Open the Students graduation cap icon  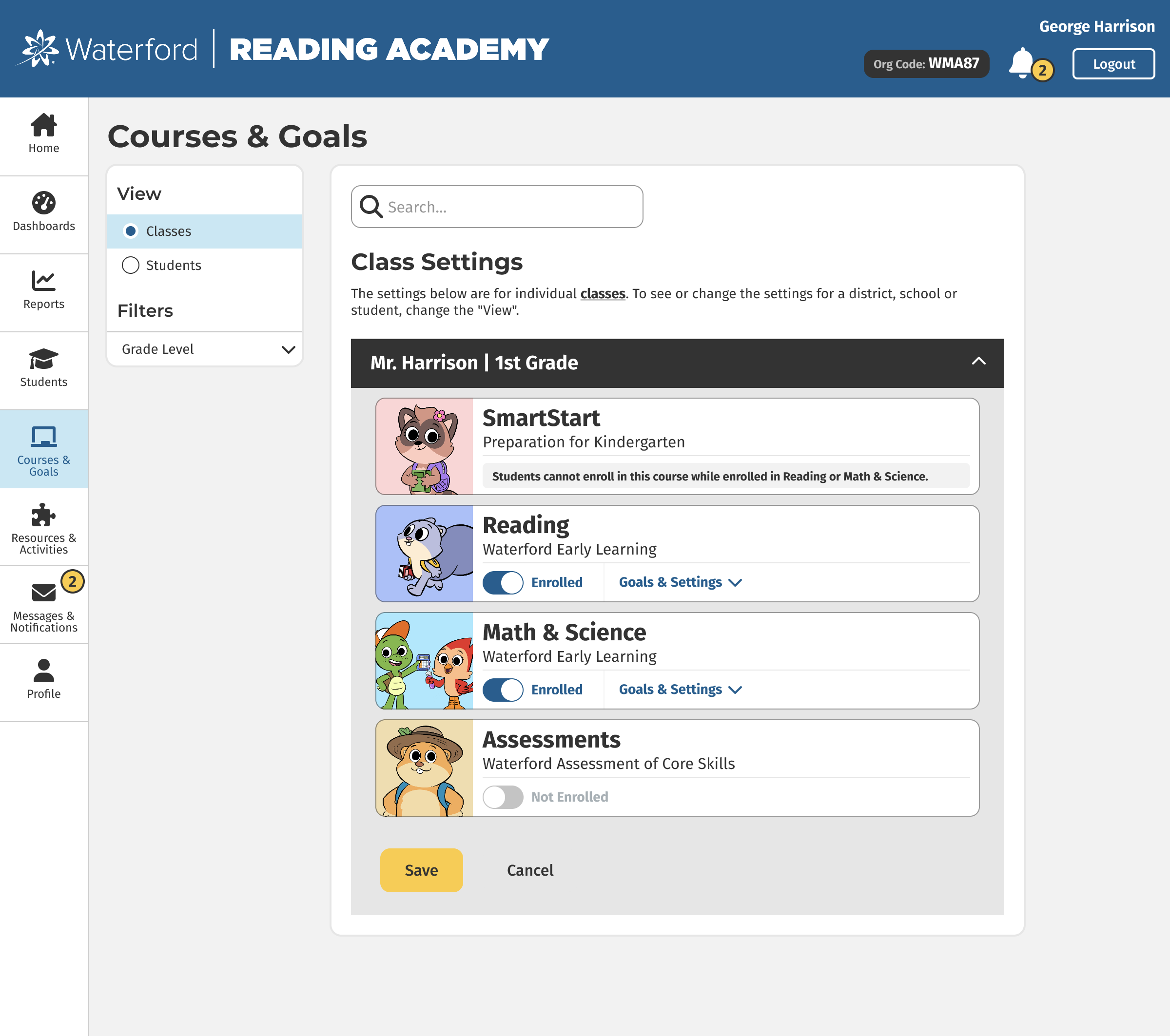43,359
